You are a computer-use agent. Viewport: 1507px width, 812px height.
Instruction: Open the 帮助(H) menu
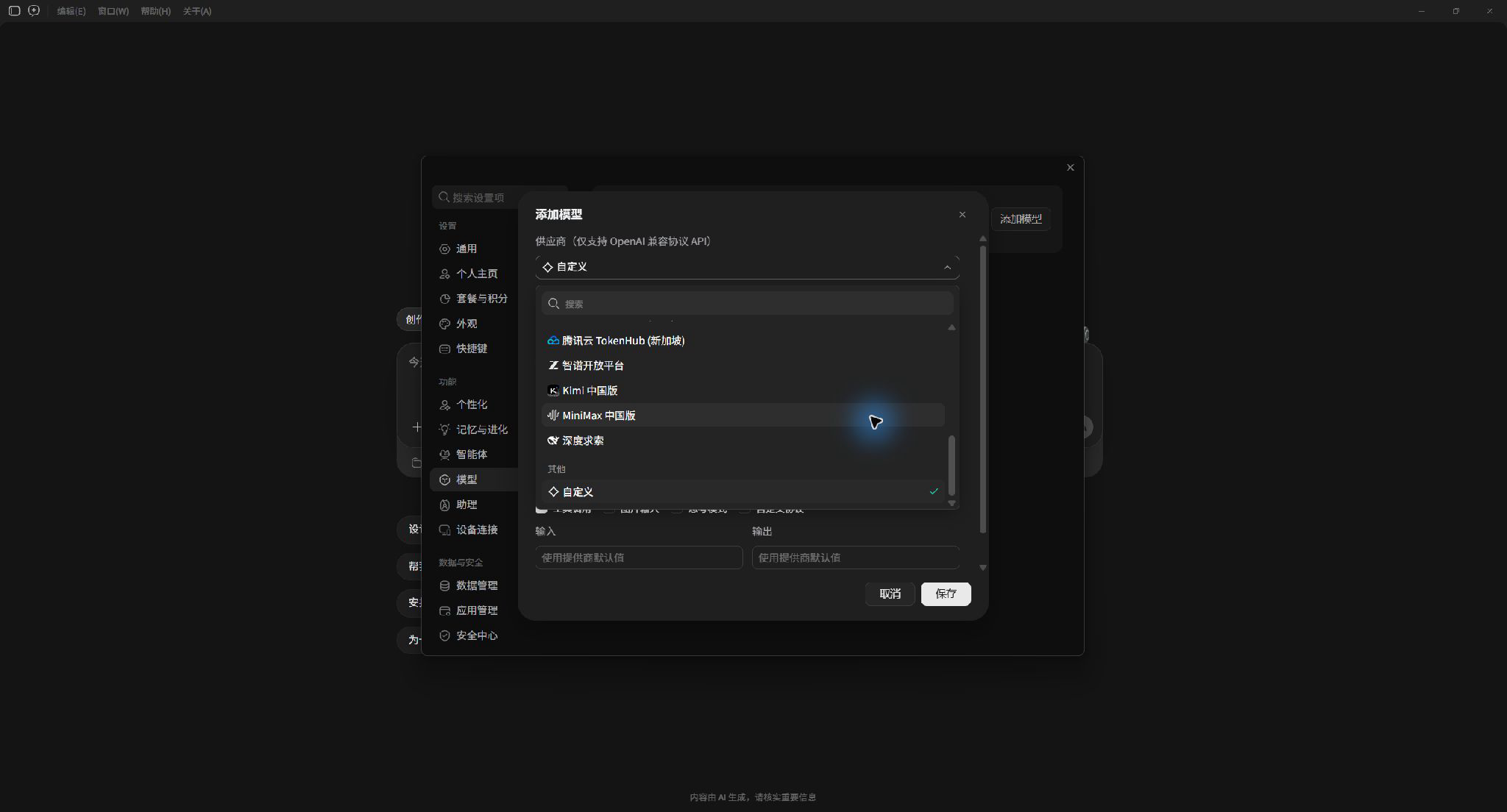click(x=156, y=11)
